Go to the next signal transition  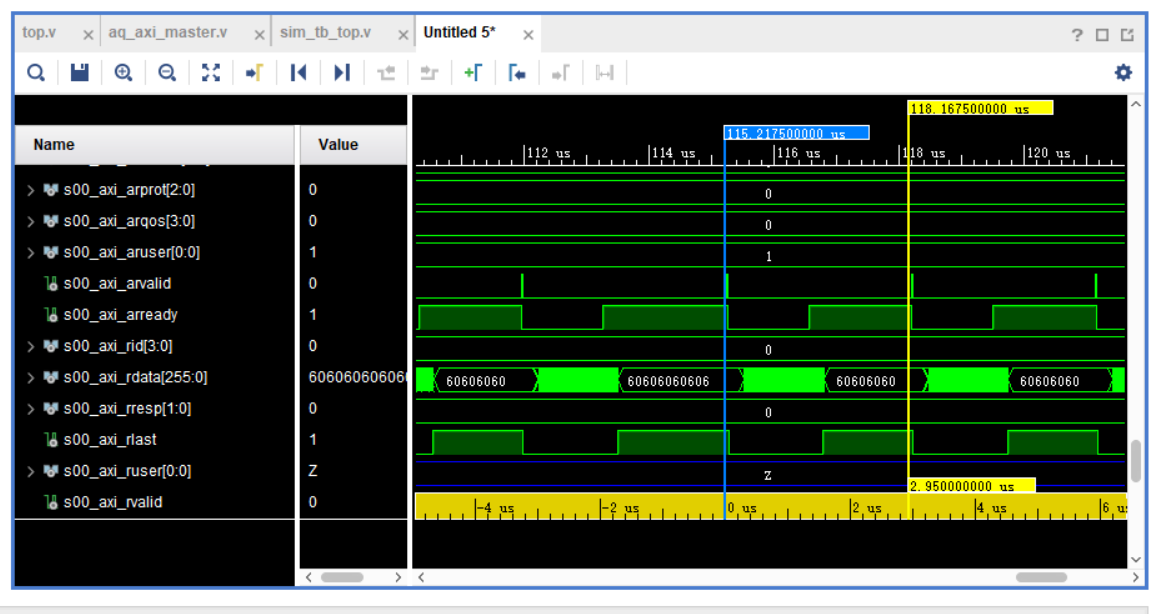coord(340,72)
